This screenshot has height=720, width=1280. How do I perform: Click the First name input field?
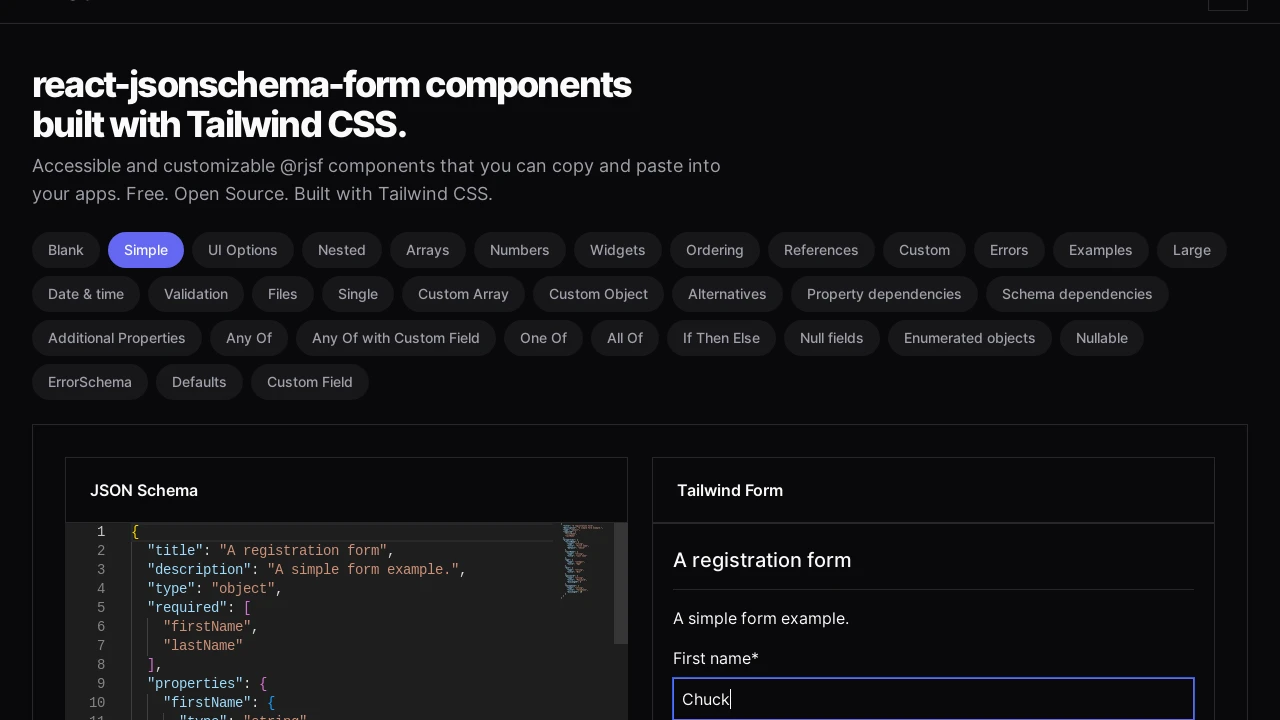934,699
